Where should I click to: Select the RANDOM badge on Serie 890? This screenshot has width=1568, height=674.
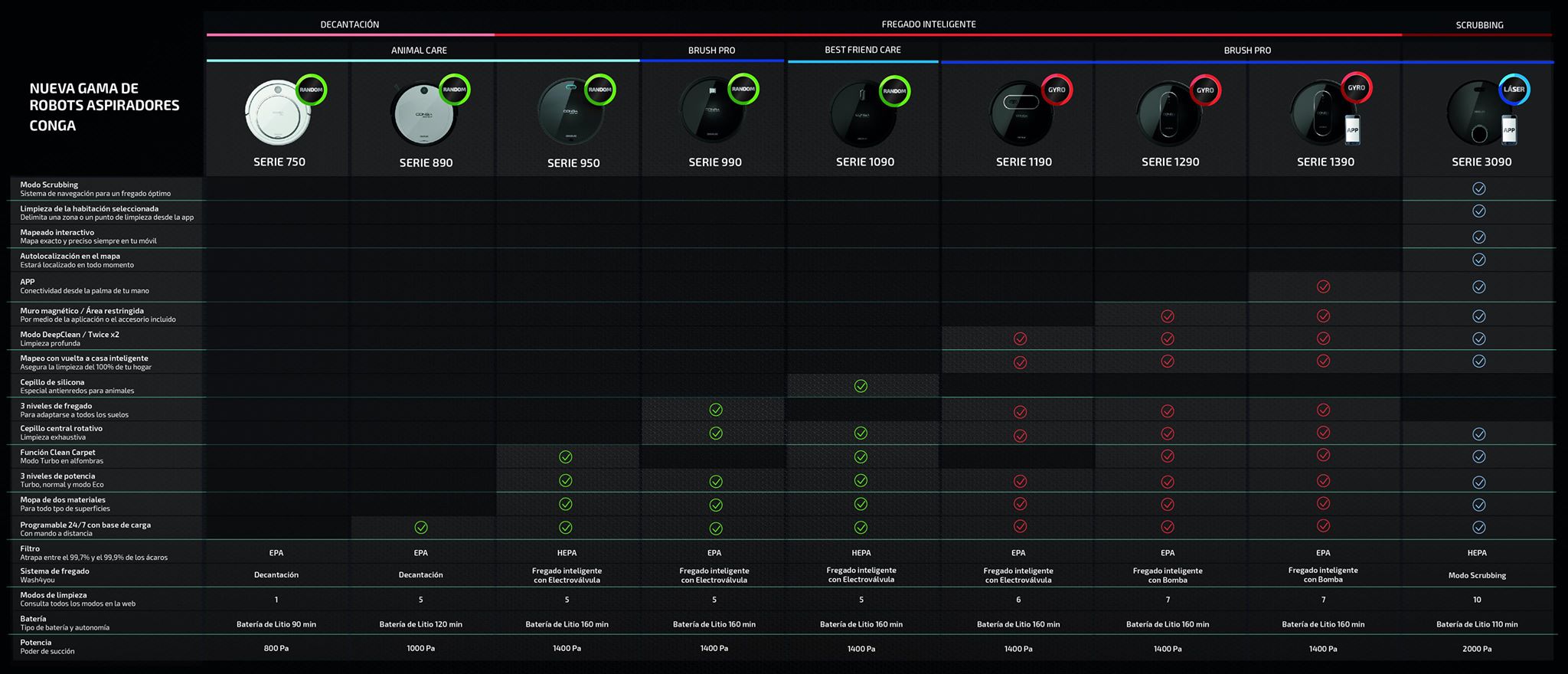(x=454, y=90)
